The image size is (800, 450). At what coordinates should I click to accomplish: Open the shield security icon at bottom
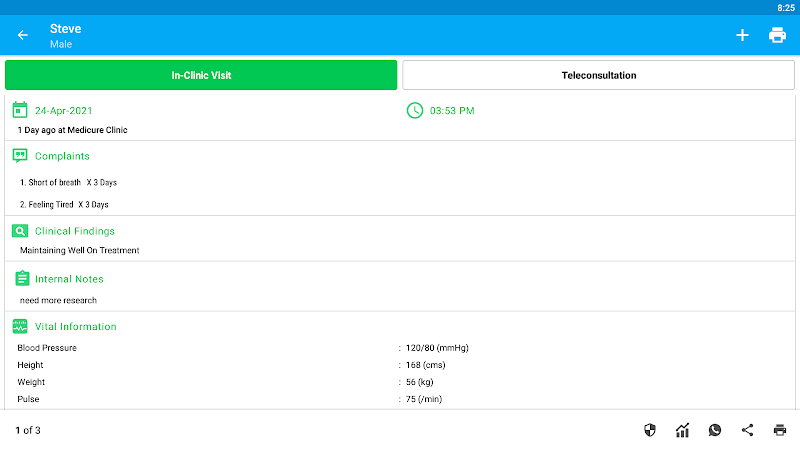click(x=650, y=430)
